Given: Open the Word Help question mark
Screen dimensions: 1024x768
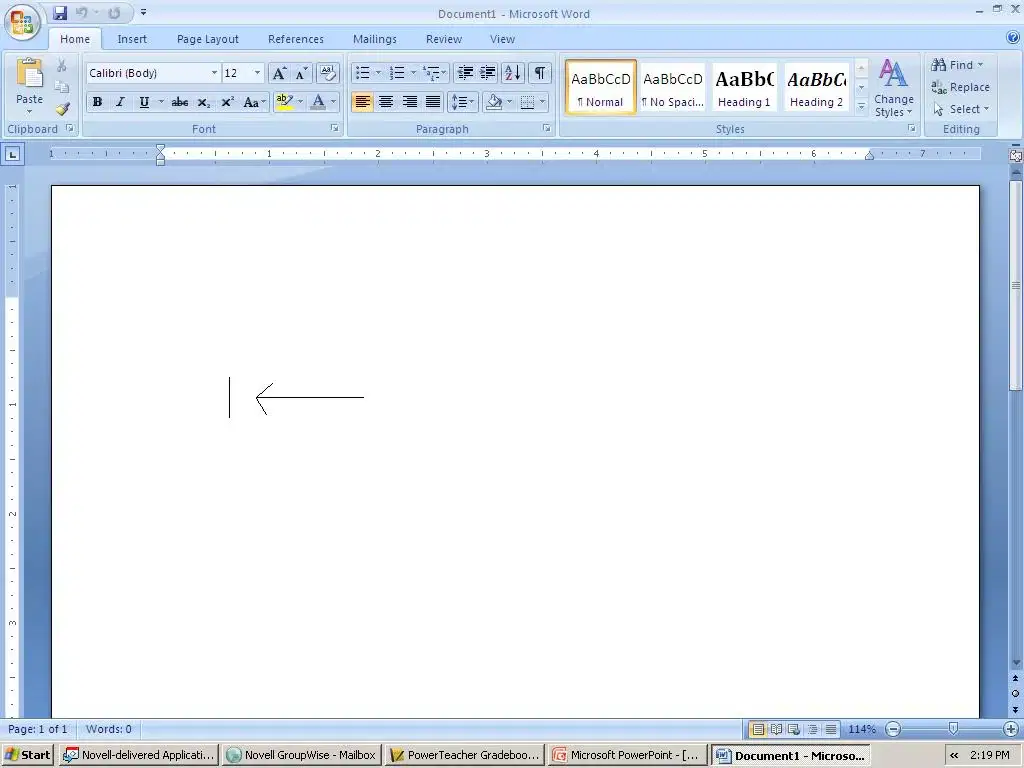Looking at the screenshot, I should coord(1013,38).
